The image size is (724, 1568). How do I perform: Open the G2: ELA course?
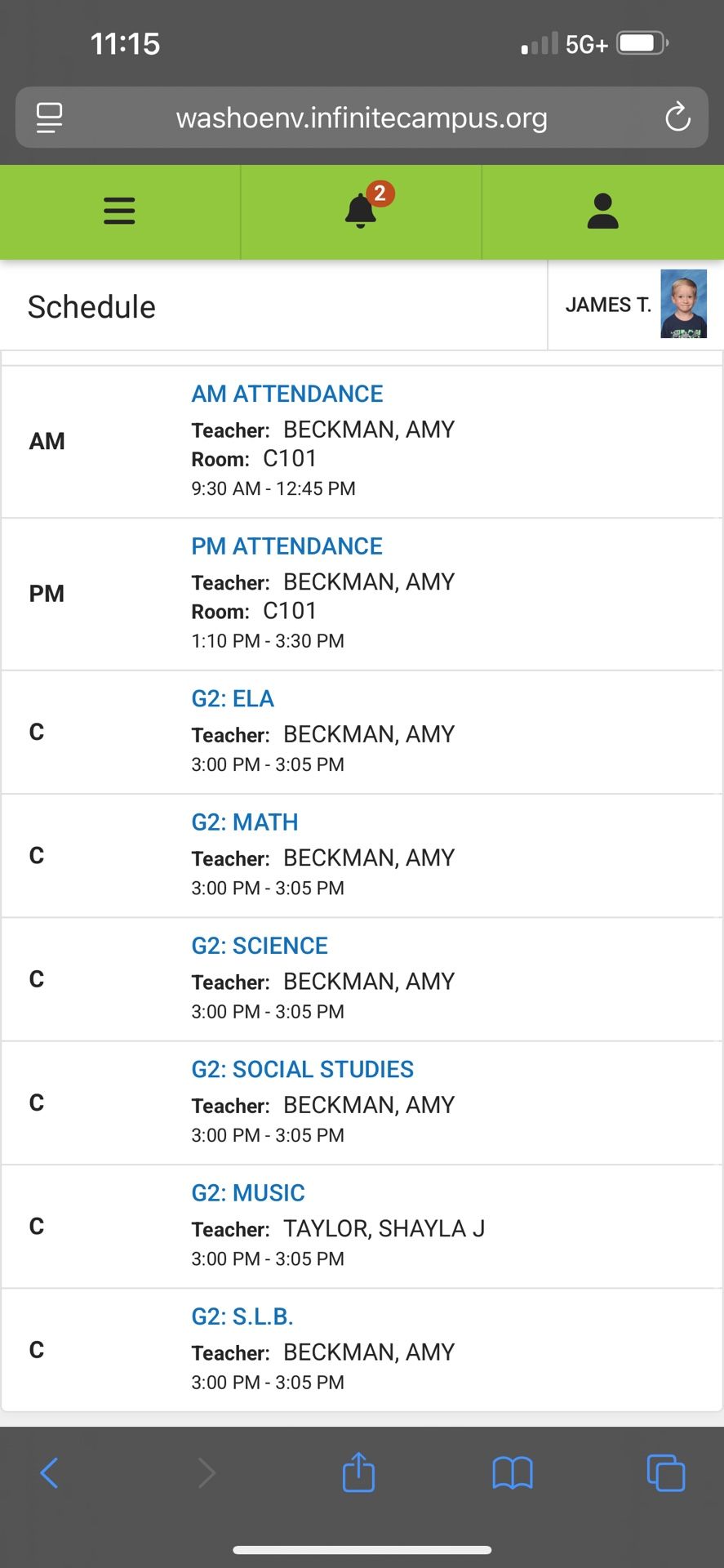tap(233, 699)
